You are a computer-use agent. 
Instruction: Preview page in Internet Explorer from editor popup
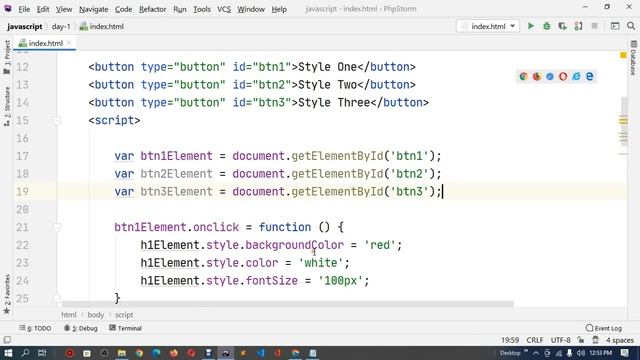click(576, 76)
